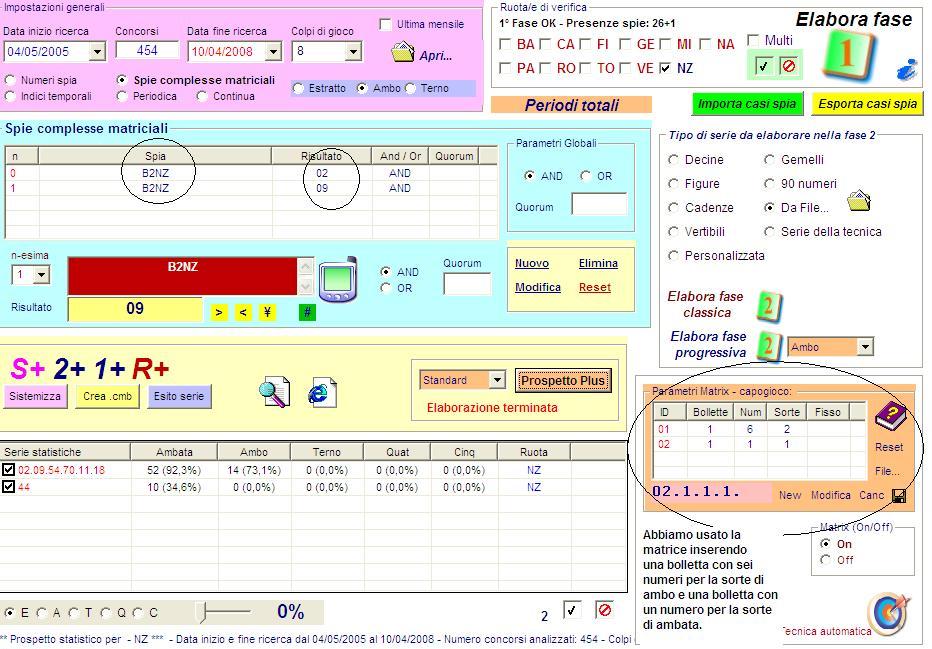
Task: Open the Data inizio ricerca dropdown
Action: pyautogui.click(x=97, y=52)
